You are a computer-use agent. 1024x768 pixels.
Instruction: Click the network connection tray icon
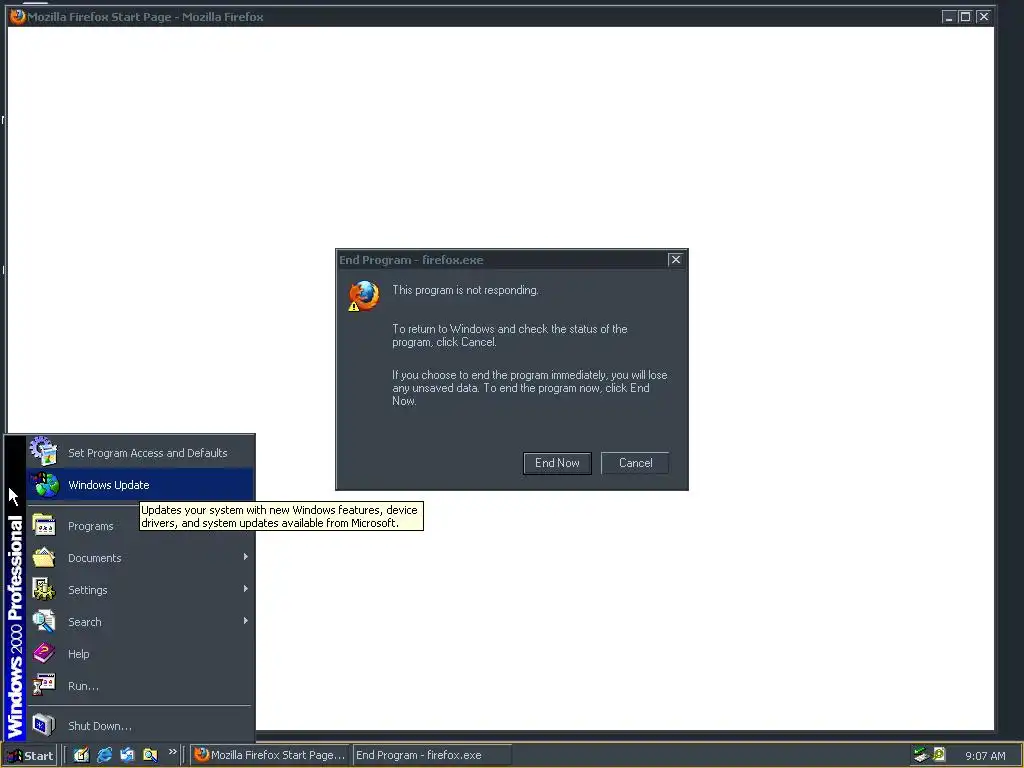[x=921, y=755]
